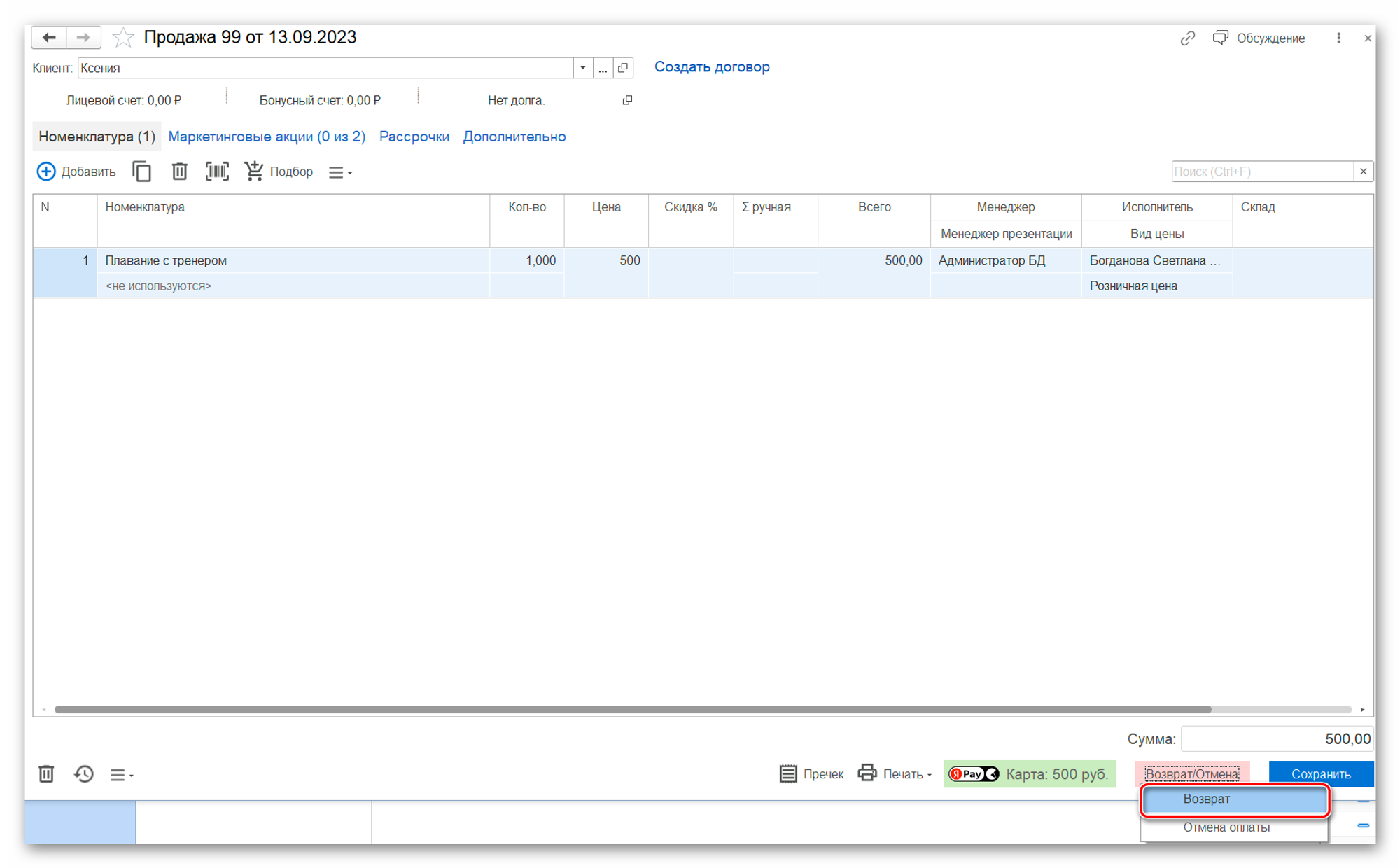1400x868 pixels.
Task: Open change history clock icon
Action: [84, 774]
